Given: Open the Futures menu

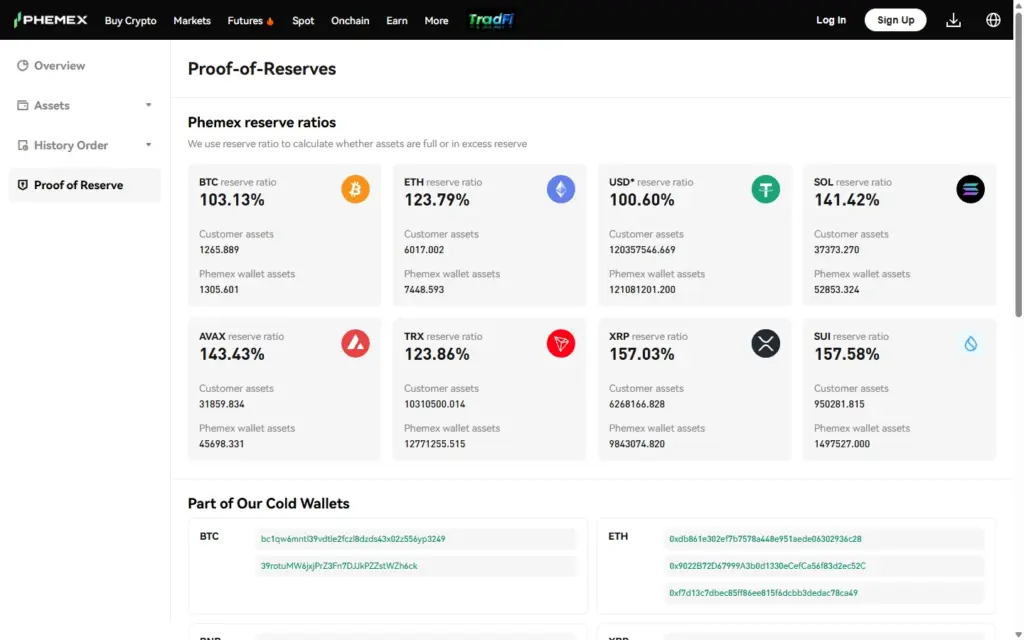Looking at the screenshot, I should coord(245,21).
